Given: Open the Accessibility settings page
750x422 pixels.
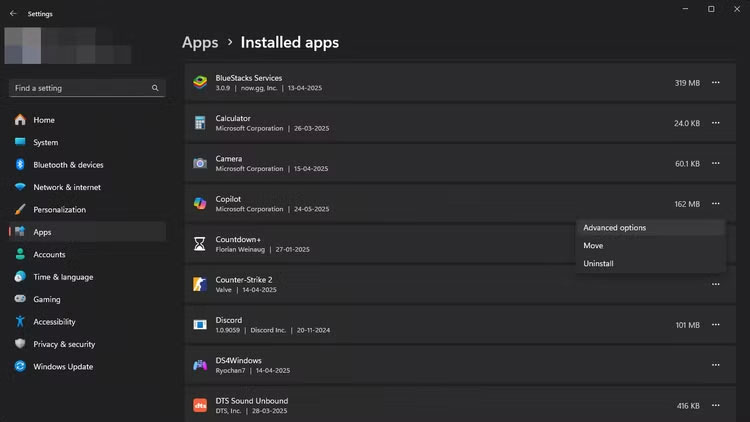Looking at the screenshot, I should 54,322.
